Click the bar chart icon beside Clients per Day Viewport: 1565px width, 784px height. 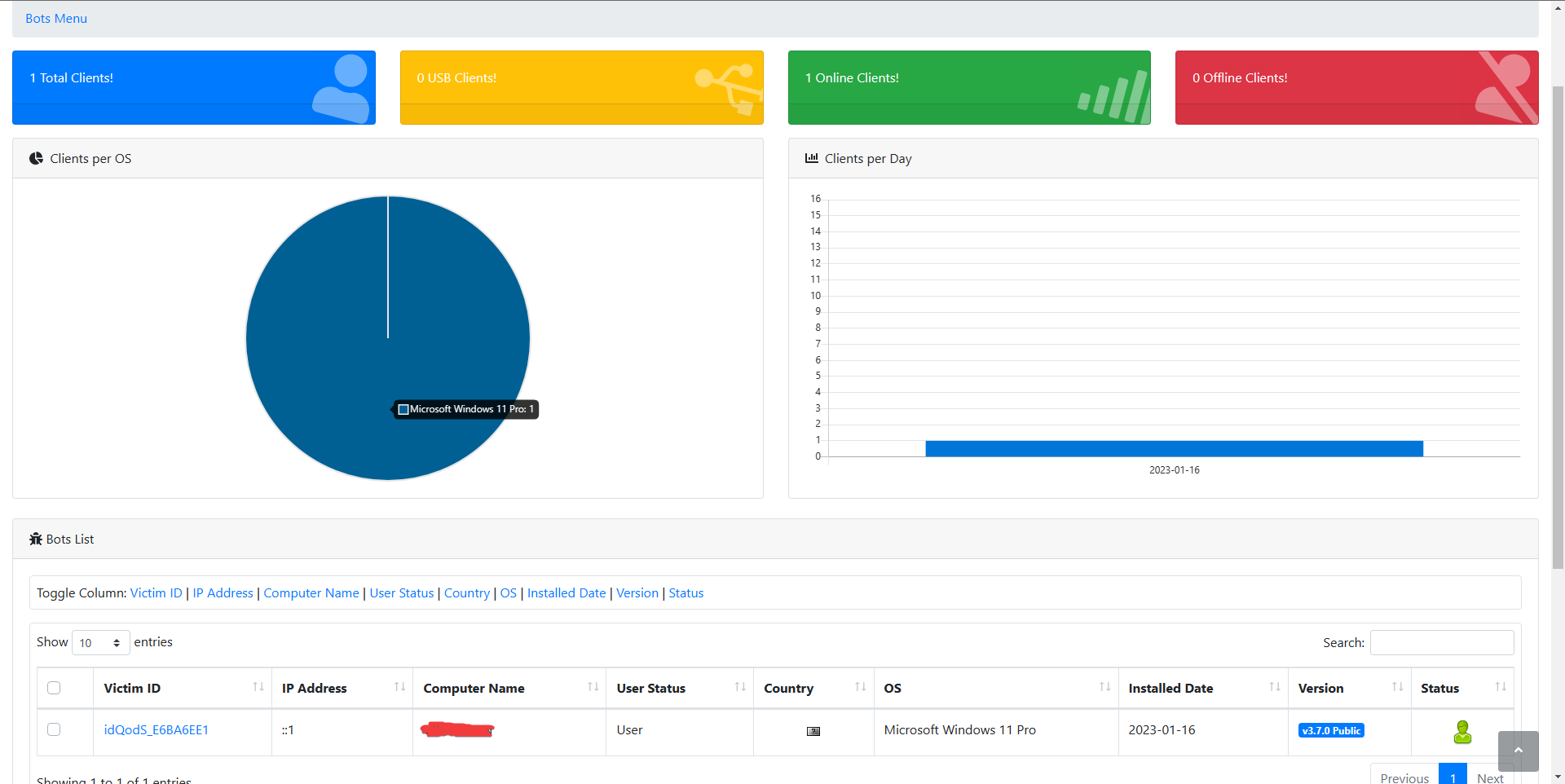[x=811, y=158]
